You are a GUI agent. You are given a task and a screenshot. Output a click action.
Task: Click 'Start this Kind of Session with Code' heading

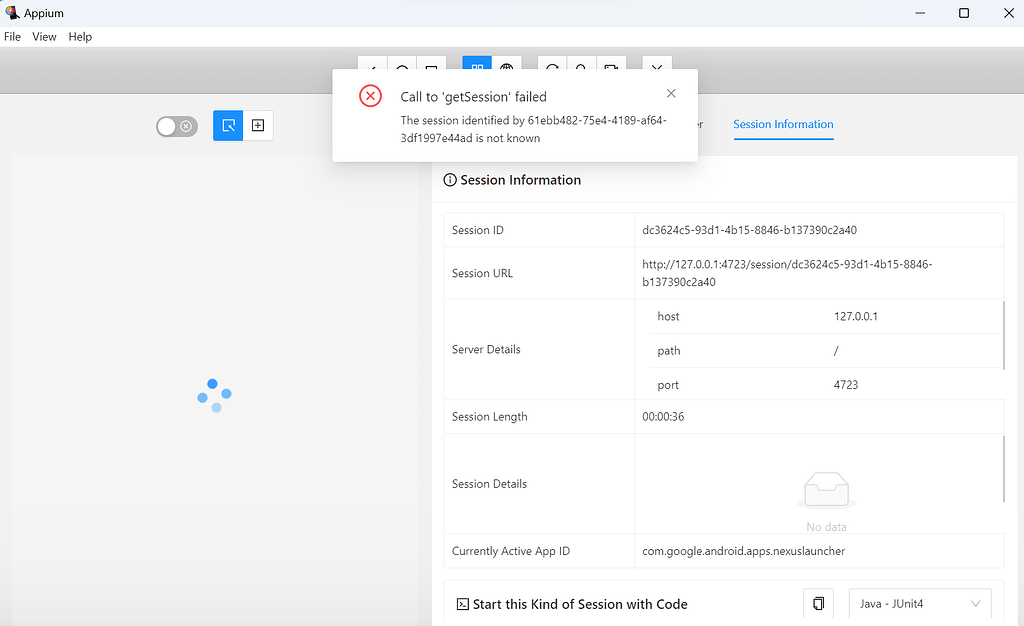pos(580,604)
